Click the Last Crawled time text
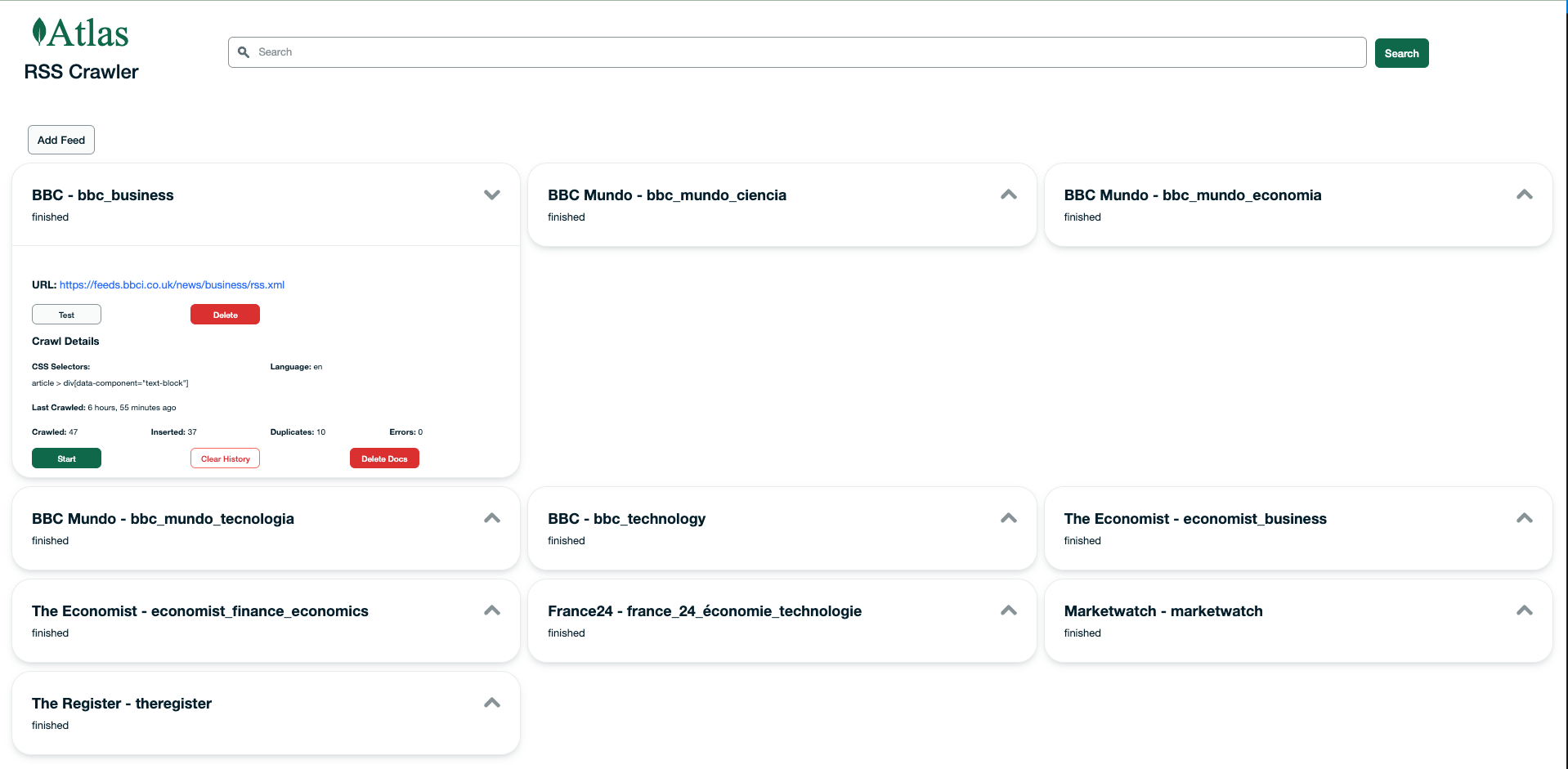The height and width of the screenshot is (769, 1568). click(x=104, y=408)
